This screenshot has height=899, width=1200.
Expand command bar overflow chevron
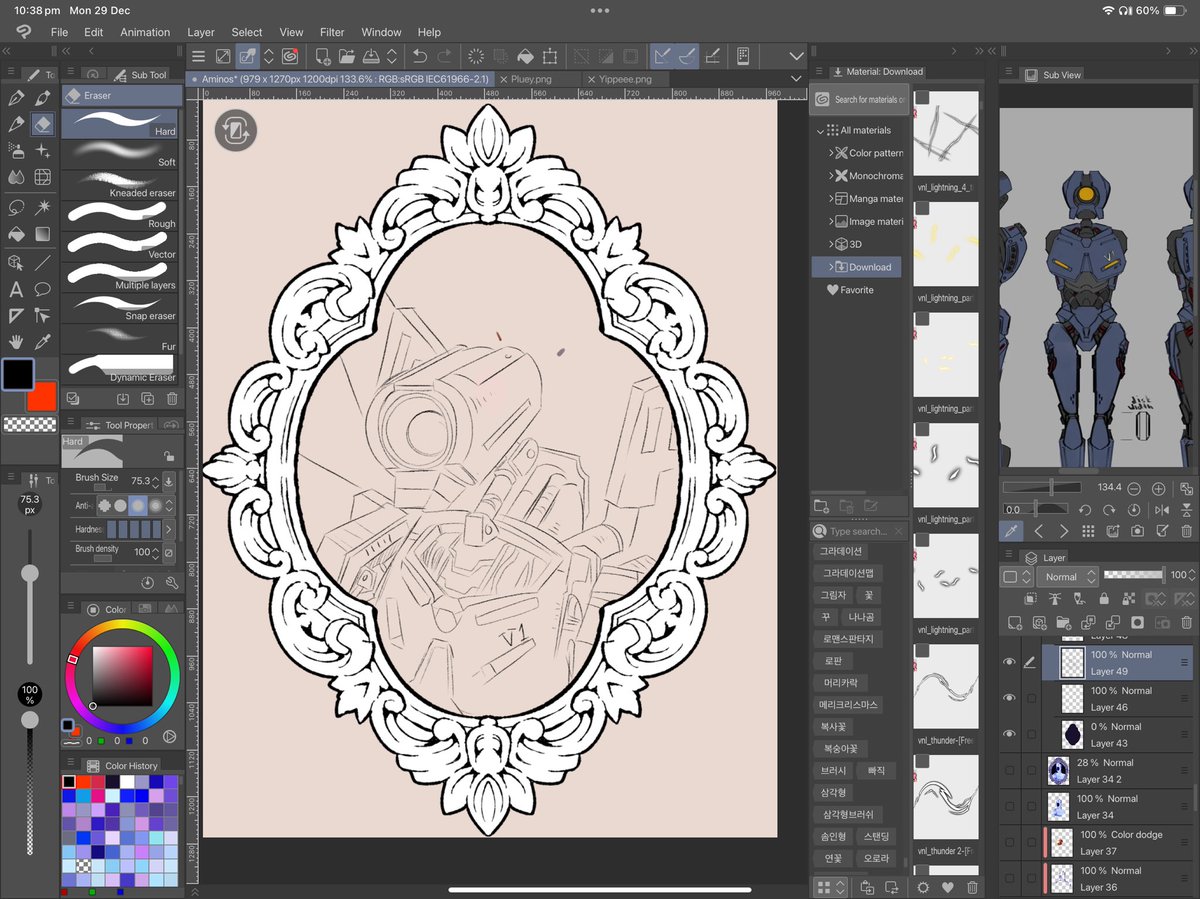[x=797, y=57]
